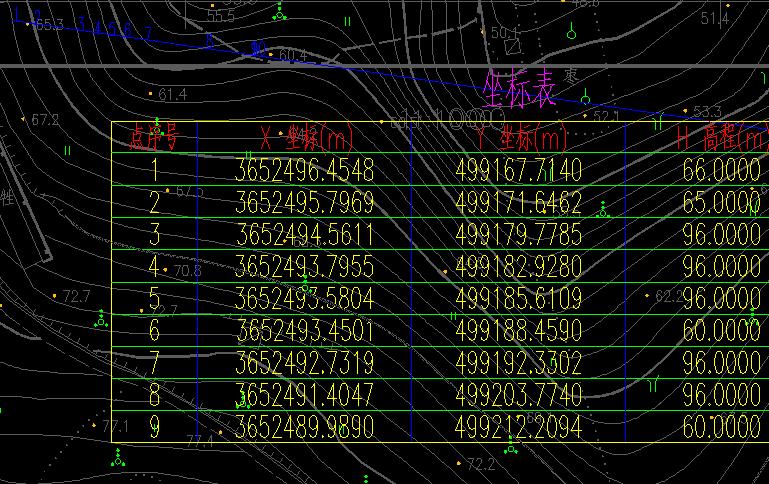Select the 52.1 spot elevation label
Image resolution: width=769 pixels, height=484 pixels.
pyautogui.click(x=606, y=117)
